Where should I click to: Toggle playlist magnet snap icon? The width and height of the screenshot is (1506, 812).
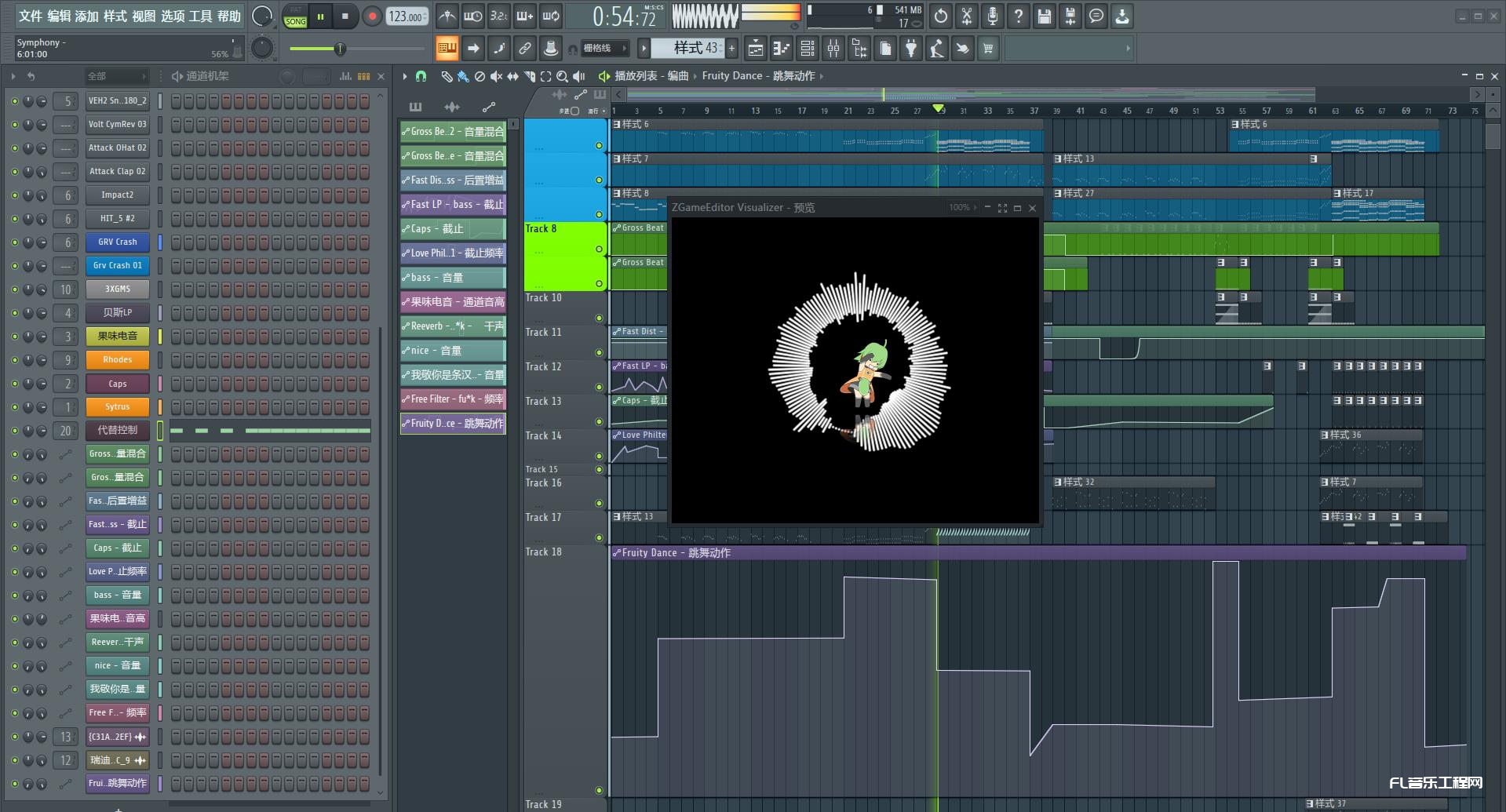pos(421,76)
